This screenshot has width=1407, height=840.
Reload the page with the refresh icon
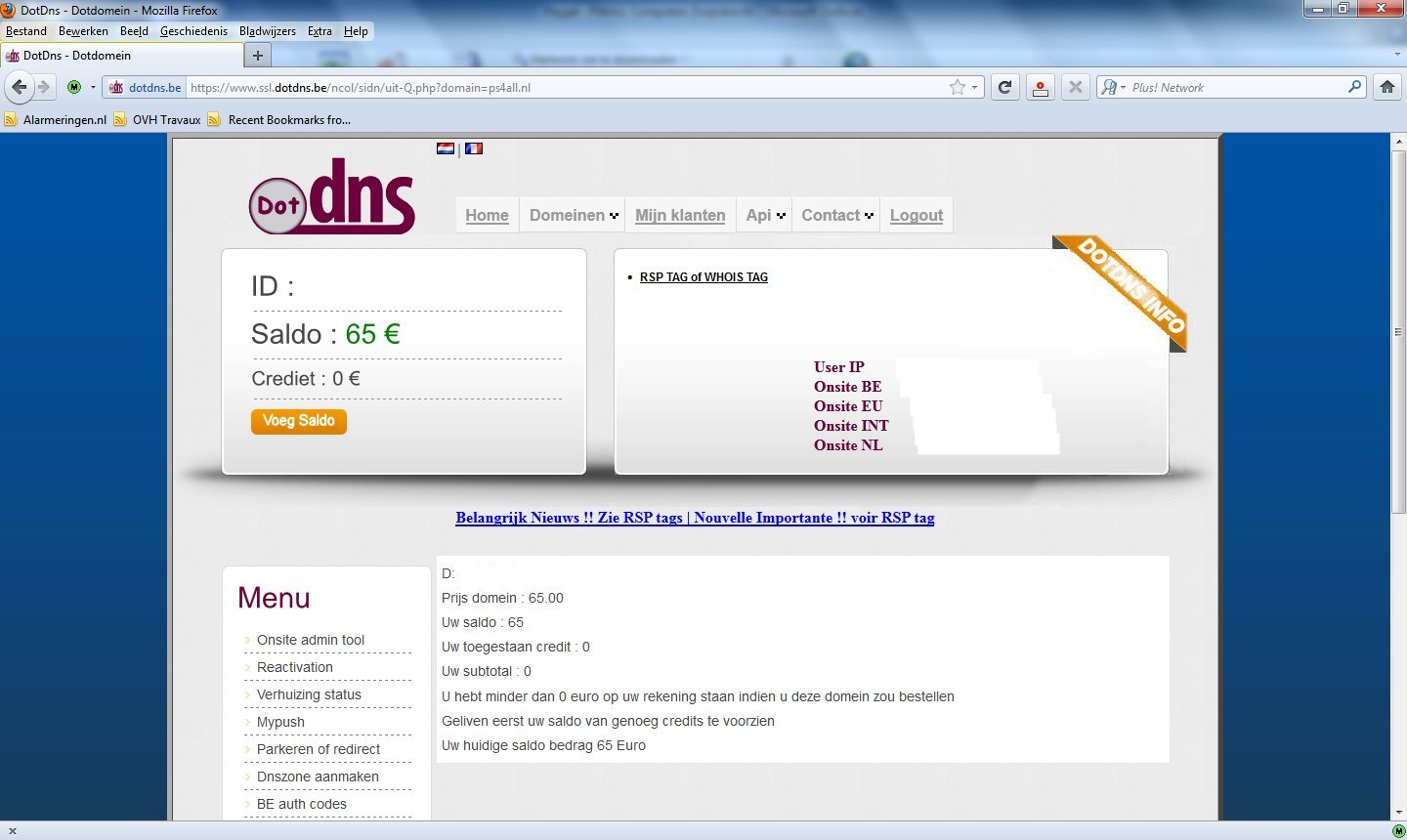(1003, 87)
